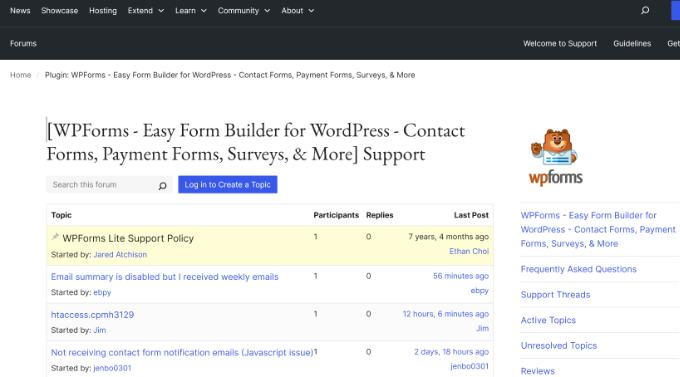The image size is (680, 377).
Task: Click the Participants column header
Action: click(x=336, y=215)
